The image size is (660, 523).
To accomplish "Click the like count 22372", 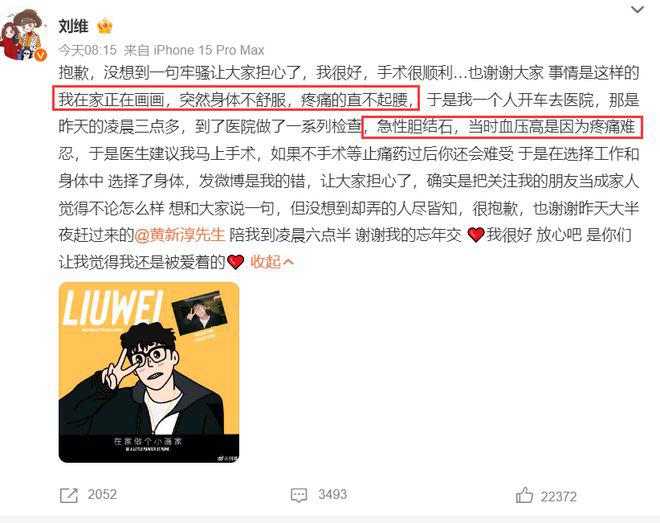I will pos(559,497).
